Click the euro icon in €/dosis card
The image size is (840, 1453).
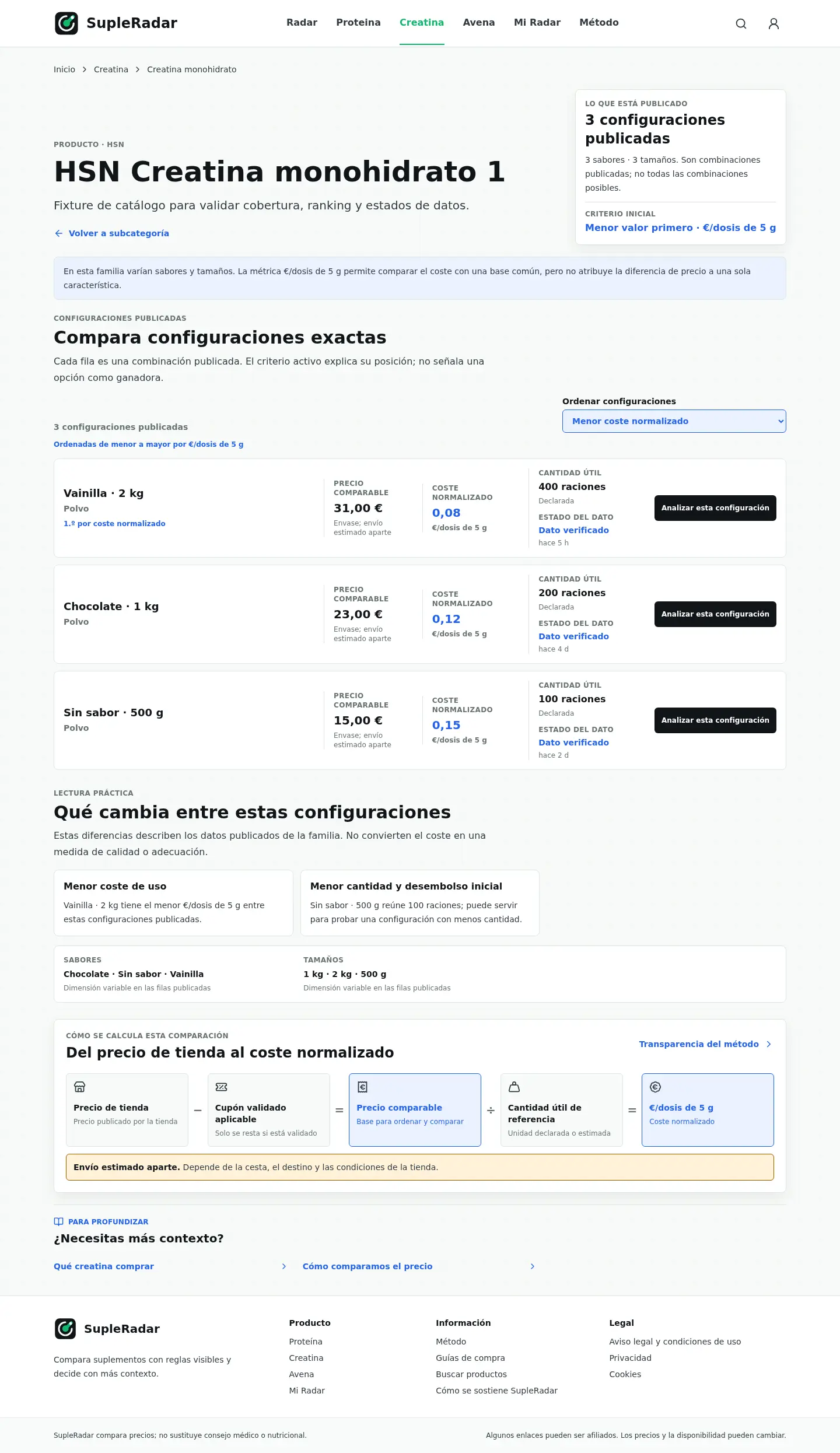pos(655,1087)
